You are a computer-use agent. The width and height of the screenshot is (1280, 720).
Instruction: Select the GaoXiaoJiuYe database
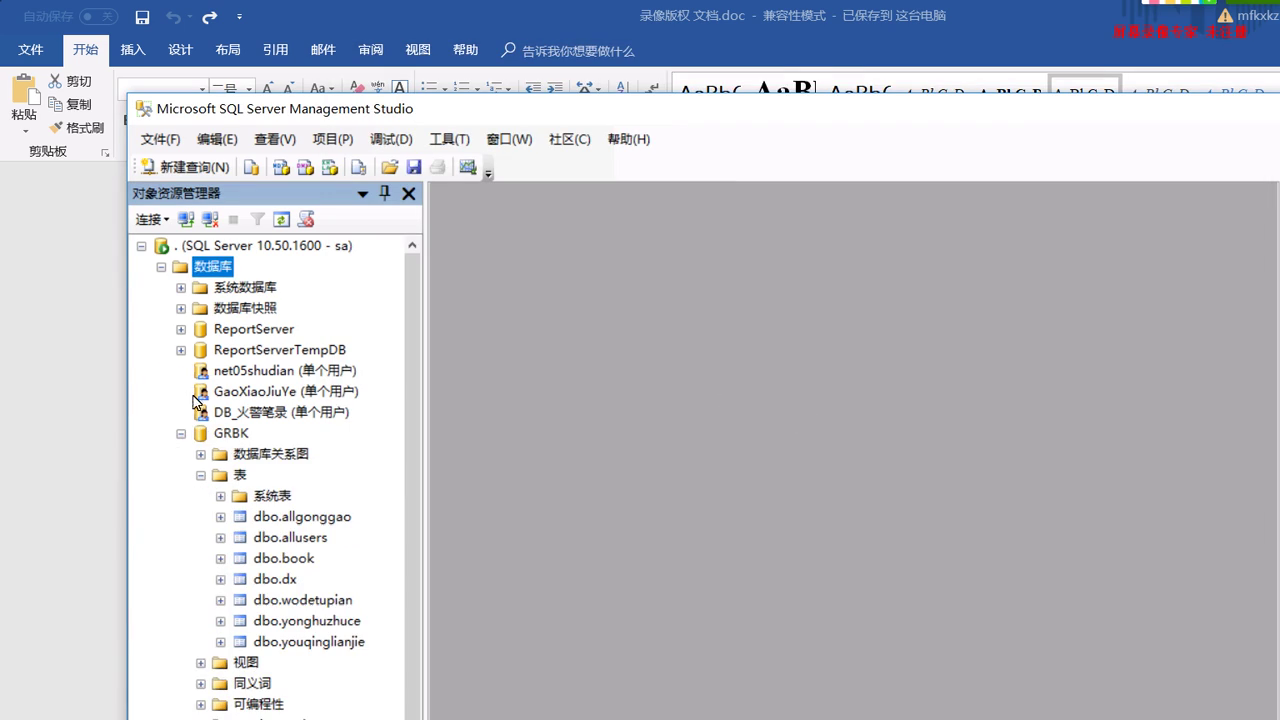pos(286,391)
